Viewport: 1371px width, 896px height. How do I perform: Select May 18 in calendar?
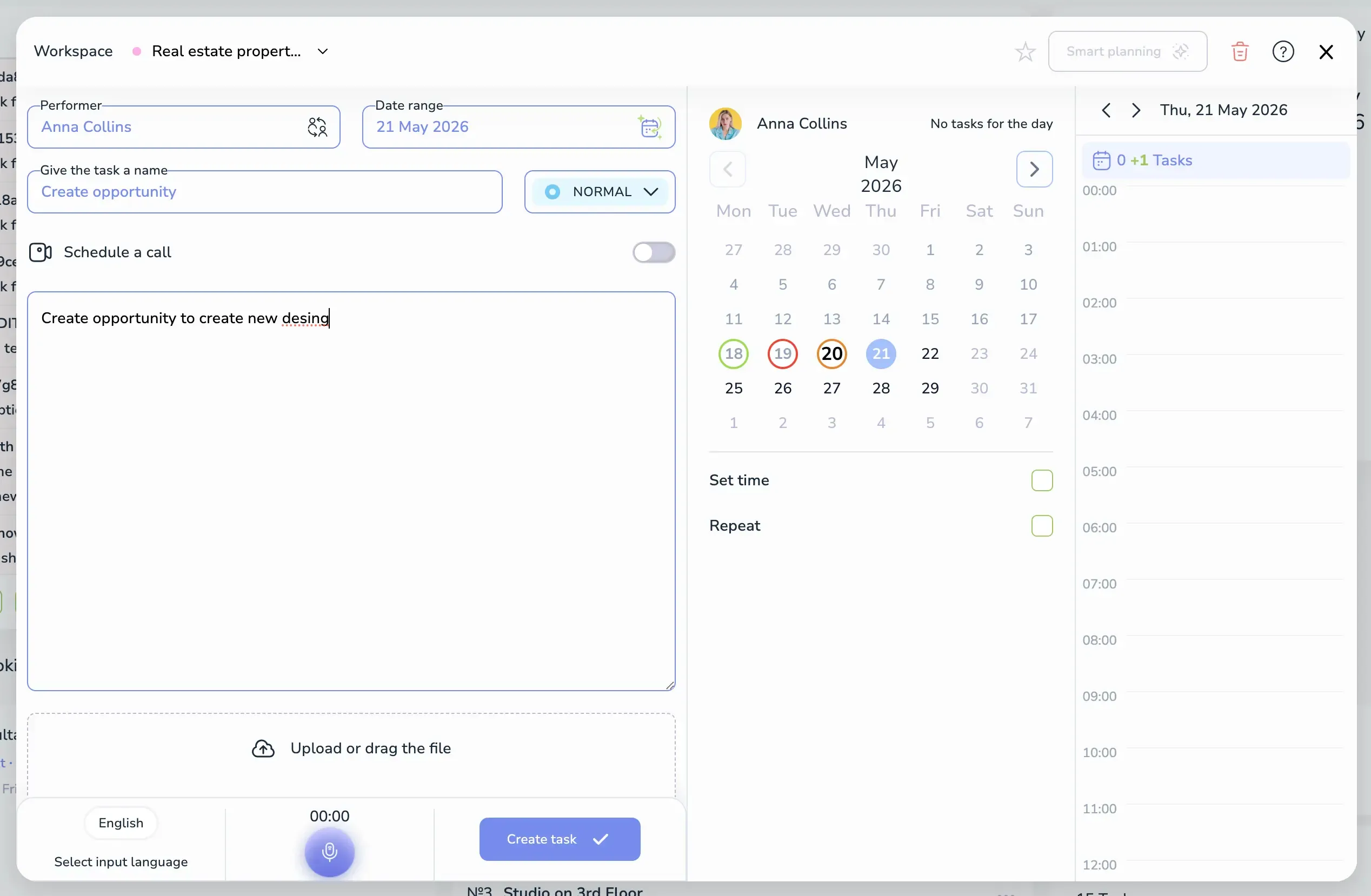[733, 353]
